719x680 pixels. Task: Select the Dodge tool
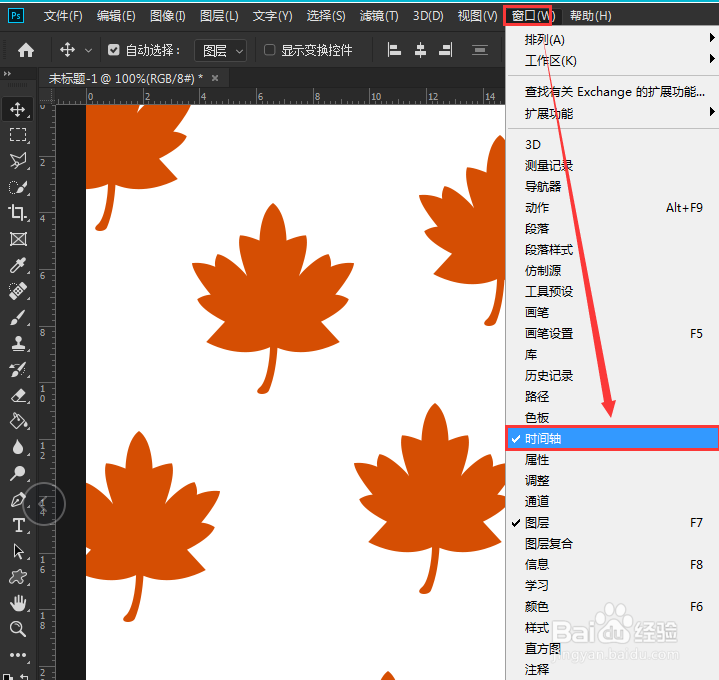(x=18, y=473)
